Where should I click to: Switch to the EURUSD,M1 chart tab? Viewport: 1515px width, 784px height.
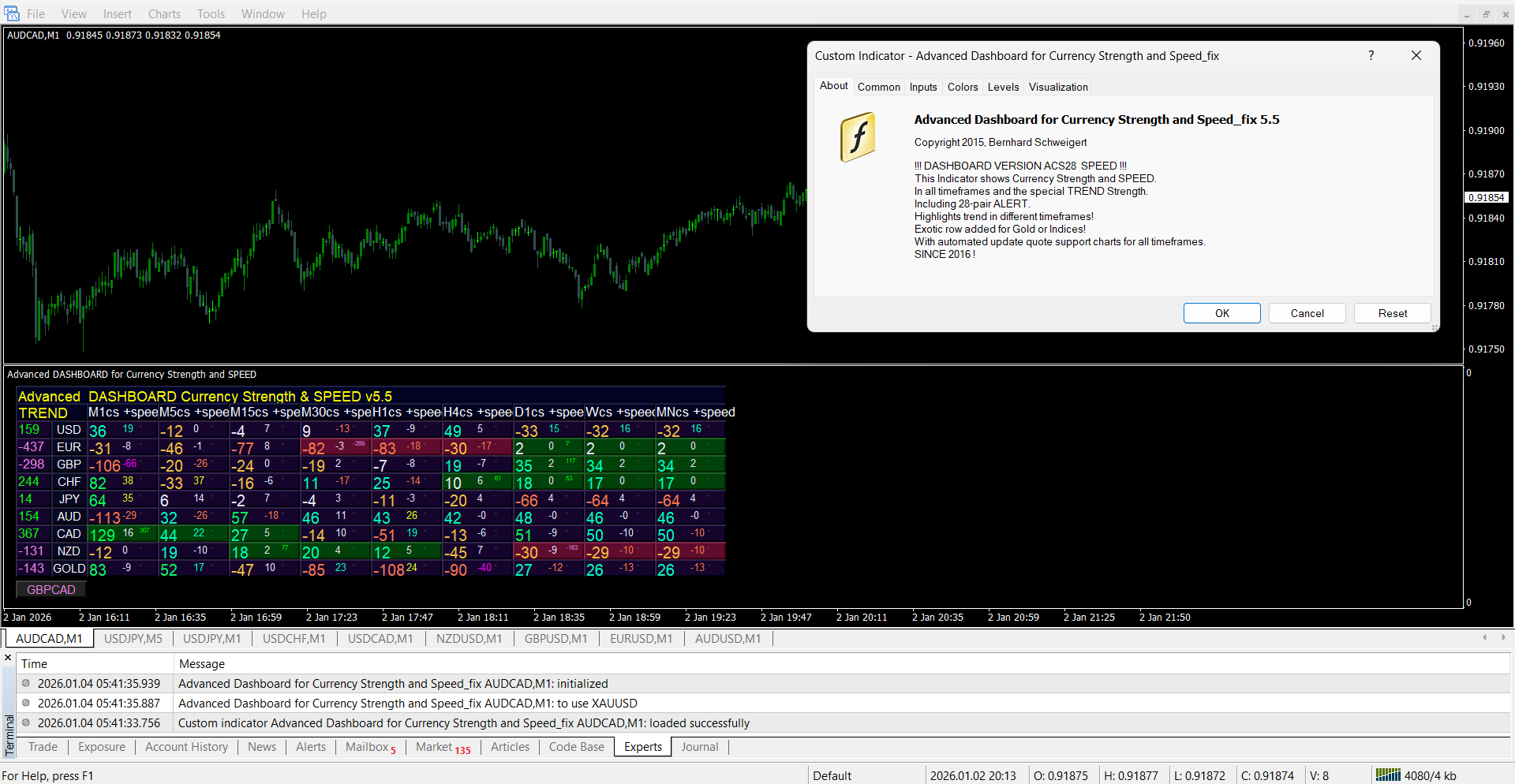click(641, 639)
